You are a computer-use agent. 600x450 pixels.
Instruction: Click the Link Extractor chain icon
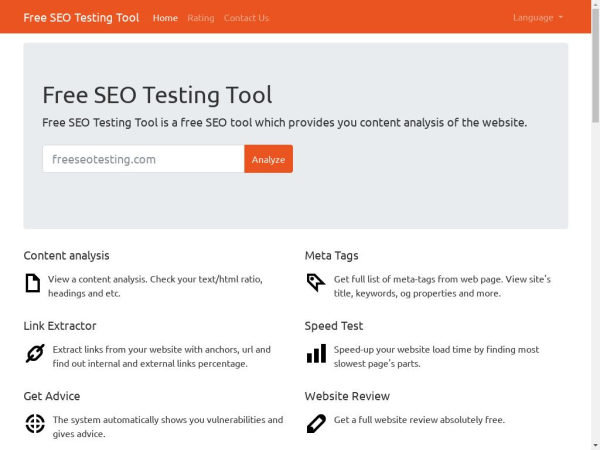pyautogui.click(x=35, y=353)
